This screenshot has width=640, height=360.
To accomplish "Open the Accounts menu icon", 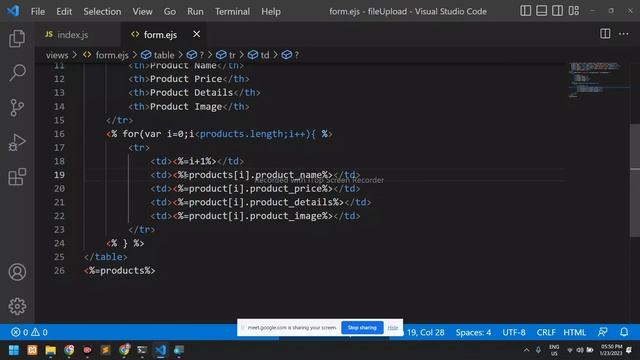I will click(17, 272).
